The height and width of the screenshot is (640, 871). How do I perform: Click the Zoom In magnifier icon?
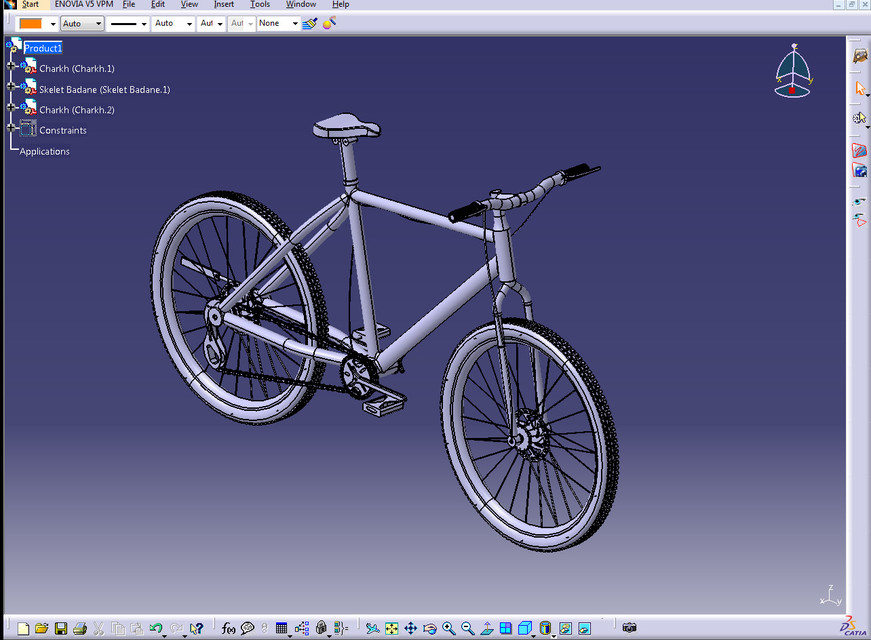[449, 628]
